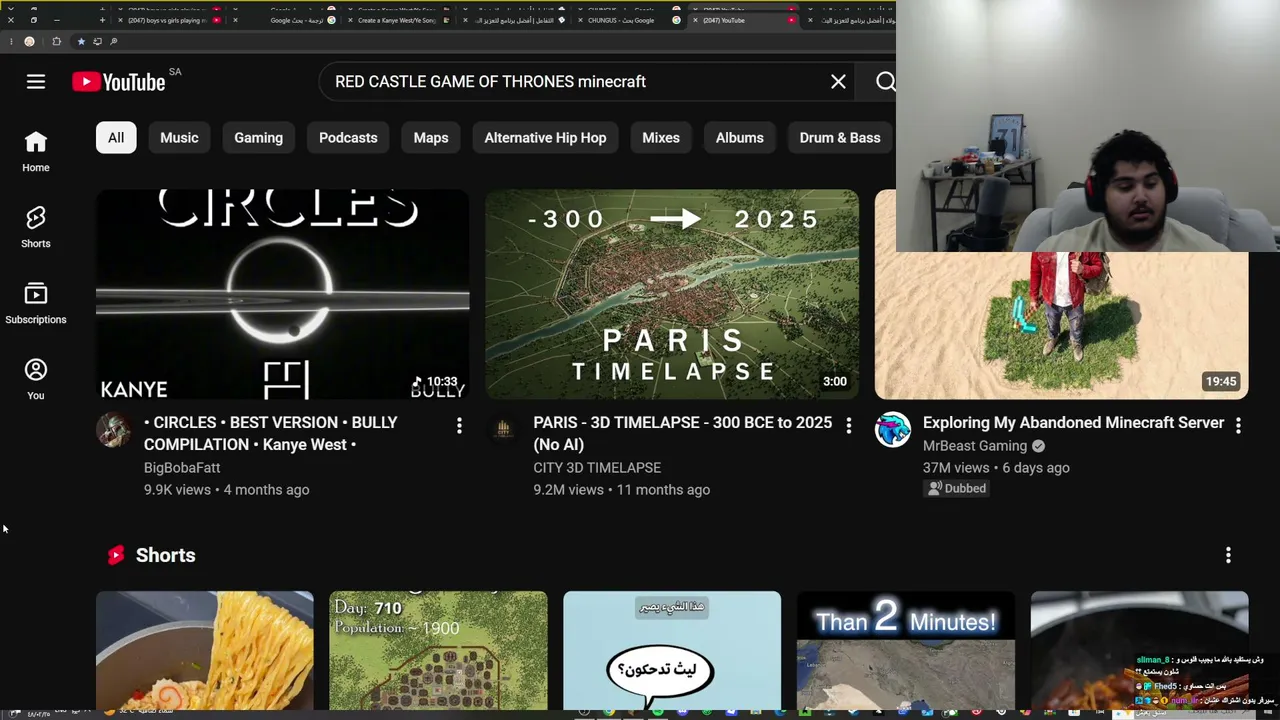Open the CIRCLES BEST VERSION video title

(271, 434)
